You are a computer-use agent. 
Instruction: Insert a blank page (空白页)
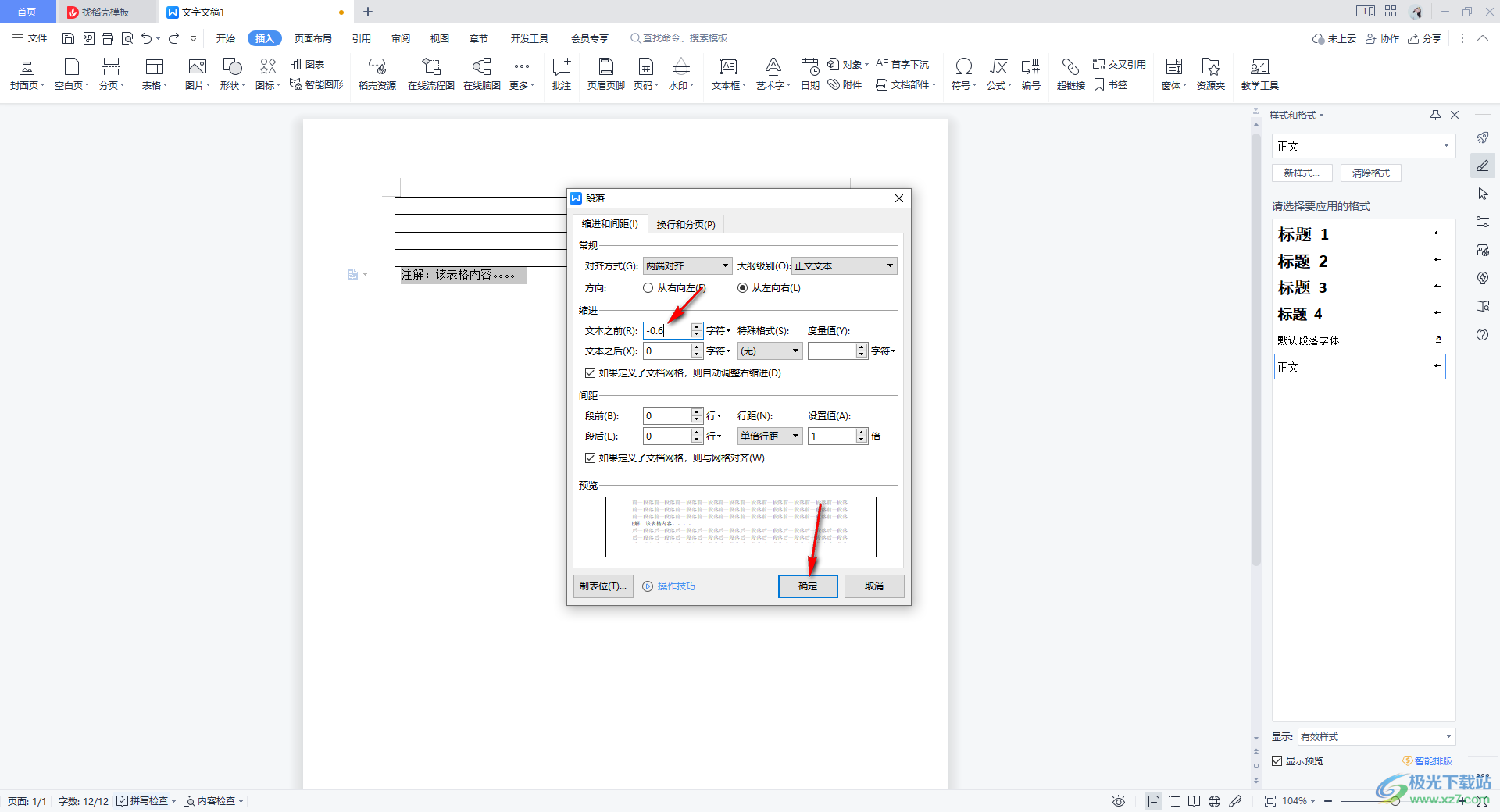pyautogui.click(x=71, y=74)
